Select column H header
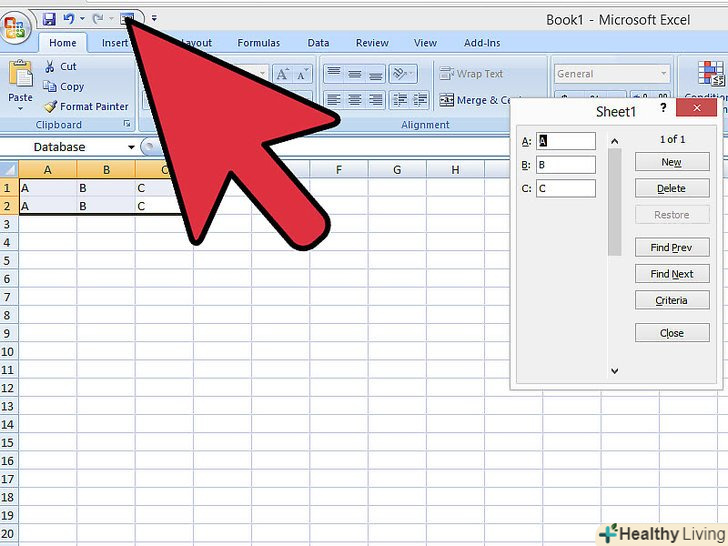Screen dimensions: 728x546 [455, 169]
